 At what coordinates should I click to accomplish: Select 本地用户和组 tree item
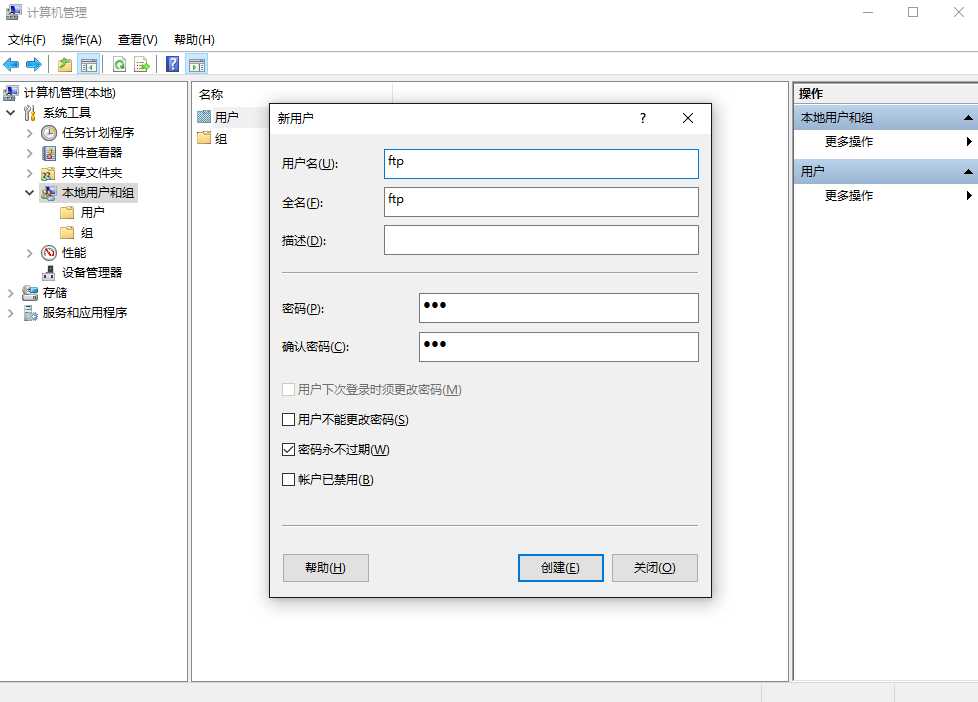pos(98,193)
